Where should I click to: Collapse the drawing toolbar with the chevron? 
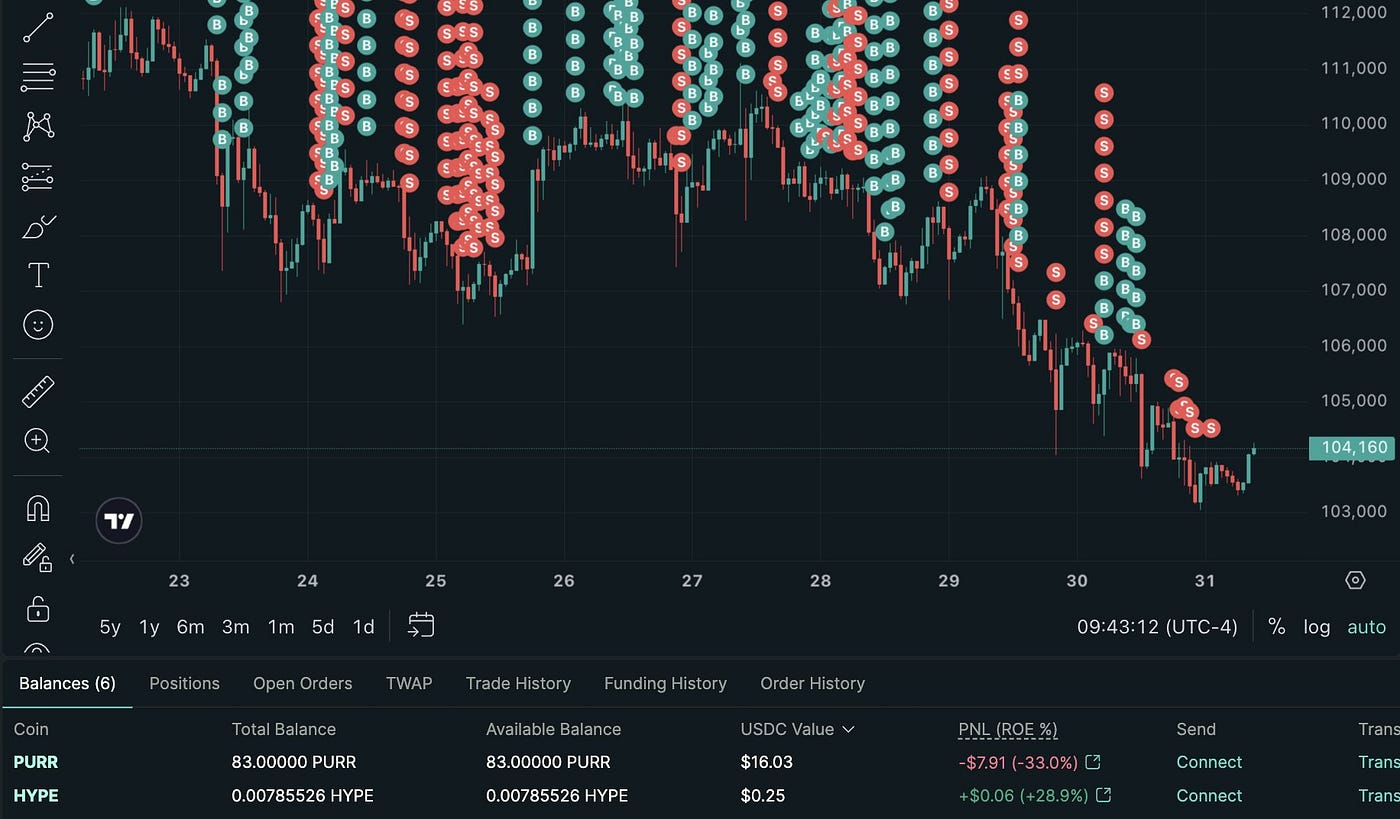[71, 560]
